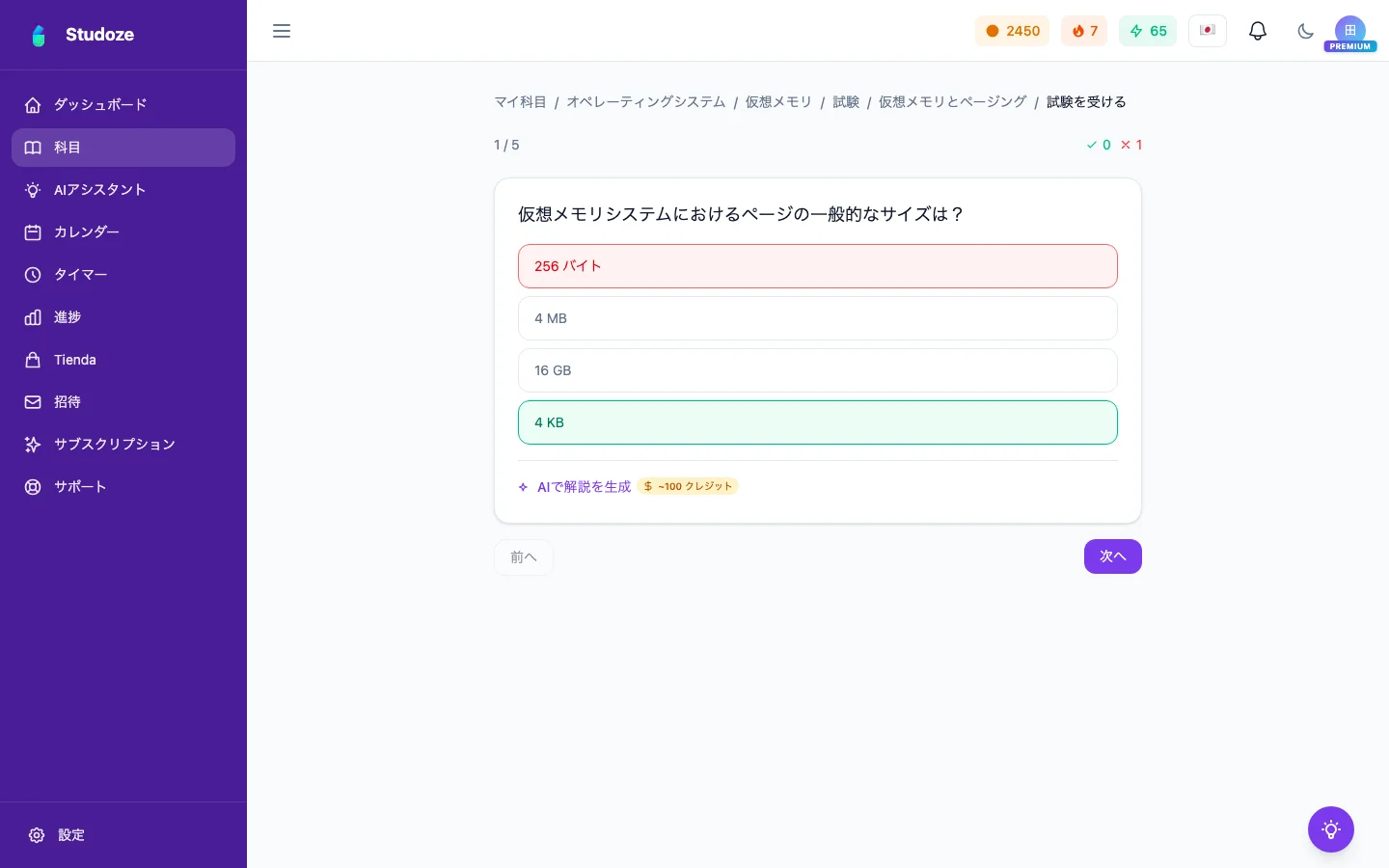Open the floating lightbulb assistant button
Viewport: 1389px width, 868px height.
click(x=1331, y=829)
